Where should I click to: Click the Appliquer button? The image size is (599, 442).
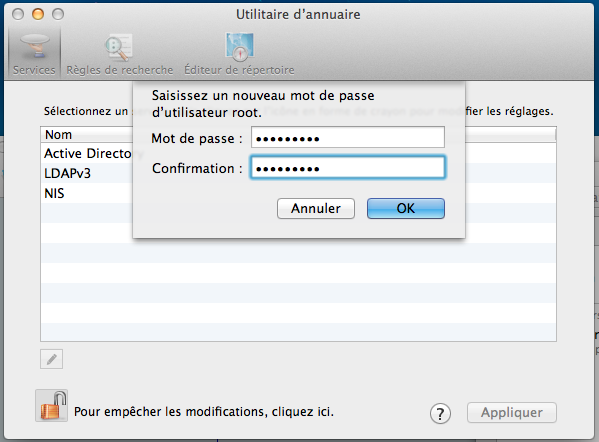[x=512, y=413]
